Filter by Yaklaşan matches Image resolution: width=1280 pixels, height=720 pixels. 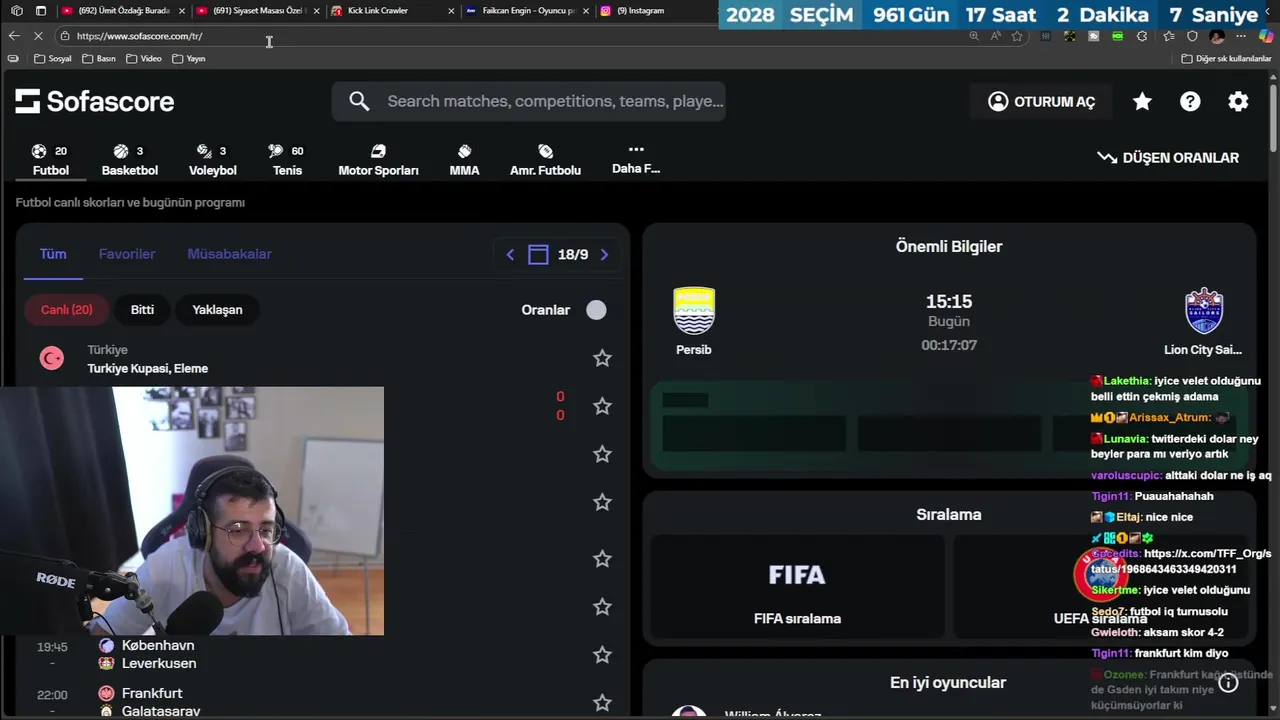pos(217,310)
